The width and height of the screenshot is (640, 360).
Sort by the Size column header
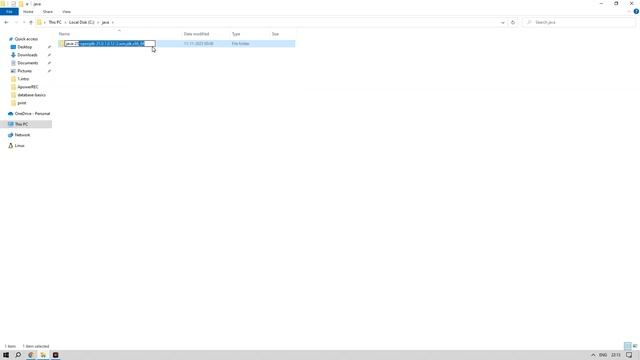point(275,34)
